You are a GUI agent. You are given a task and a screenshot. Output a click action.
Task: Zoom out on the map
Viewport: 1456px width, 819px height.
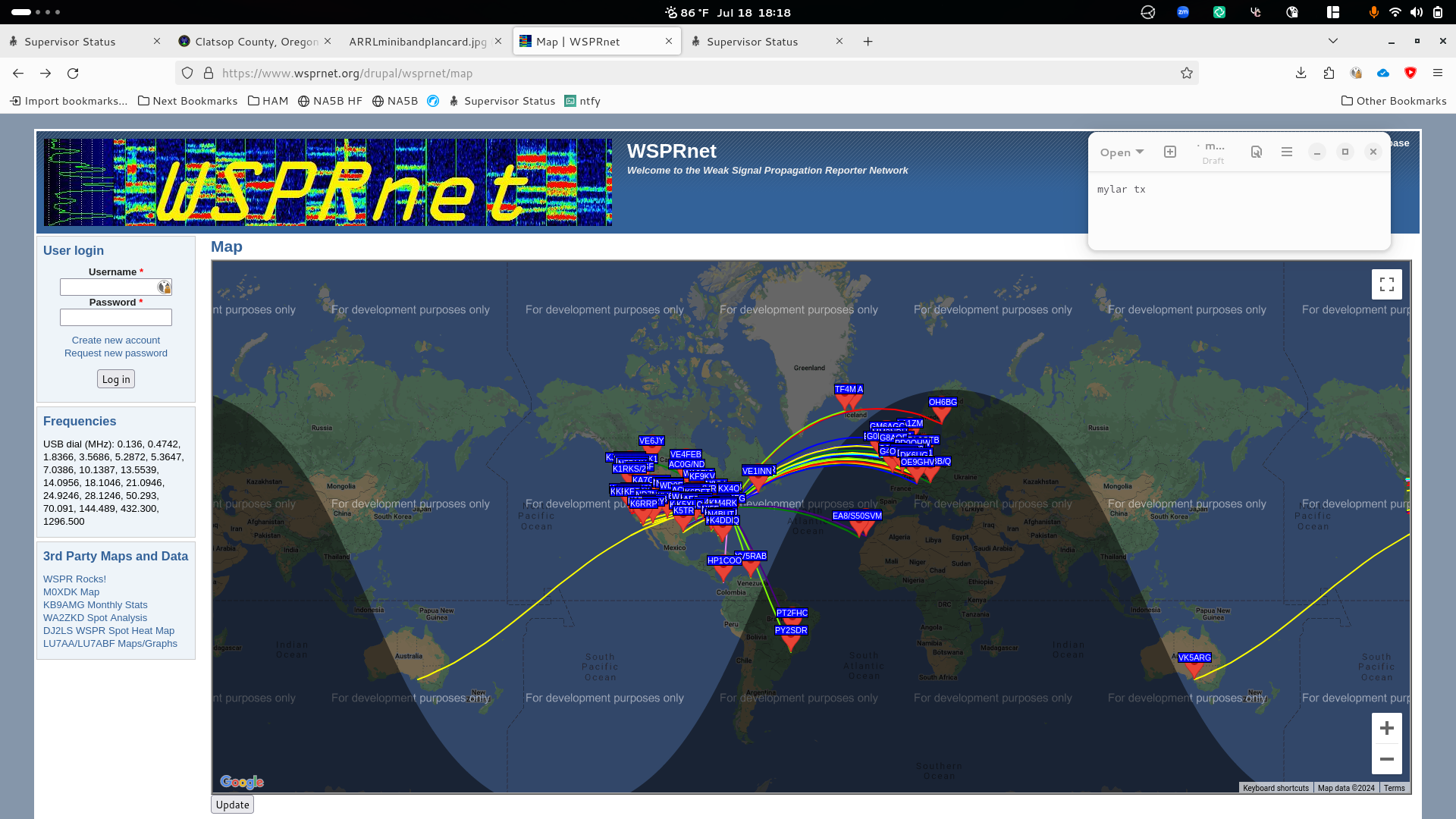pos(1387,759)
